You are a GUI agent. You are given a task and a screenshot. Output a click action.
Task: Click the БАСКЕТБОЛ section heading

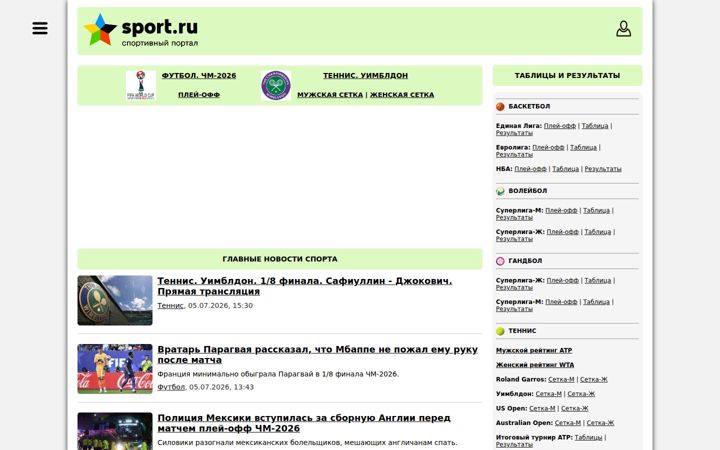(529, 107)
